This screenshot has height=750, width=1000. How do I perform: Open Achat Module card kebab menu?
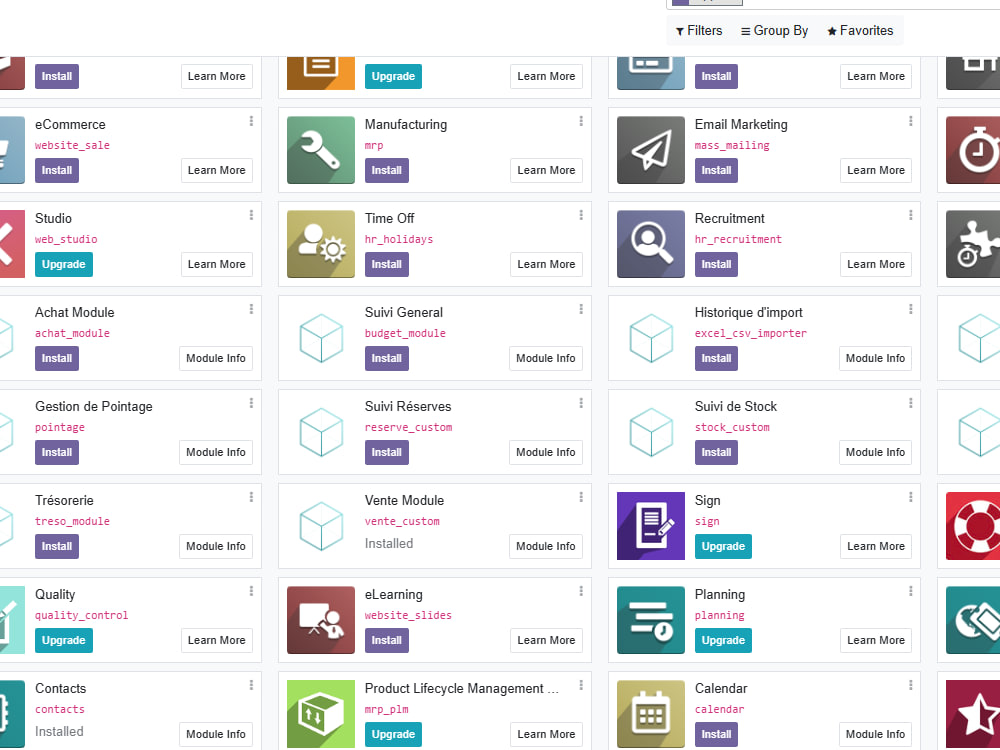click(251, 309)
